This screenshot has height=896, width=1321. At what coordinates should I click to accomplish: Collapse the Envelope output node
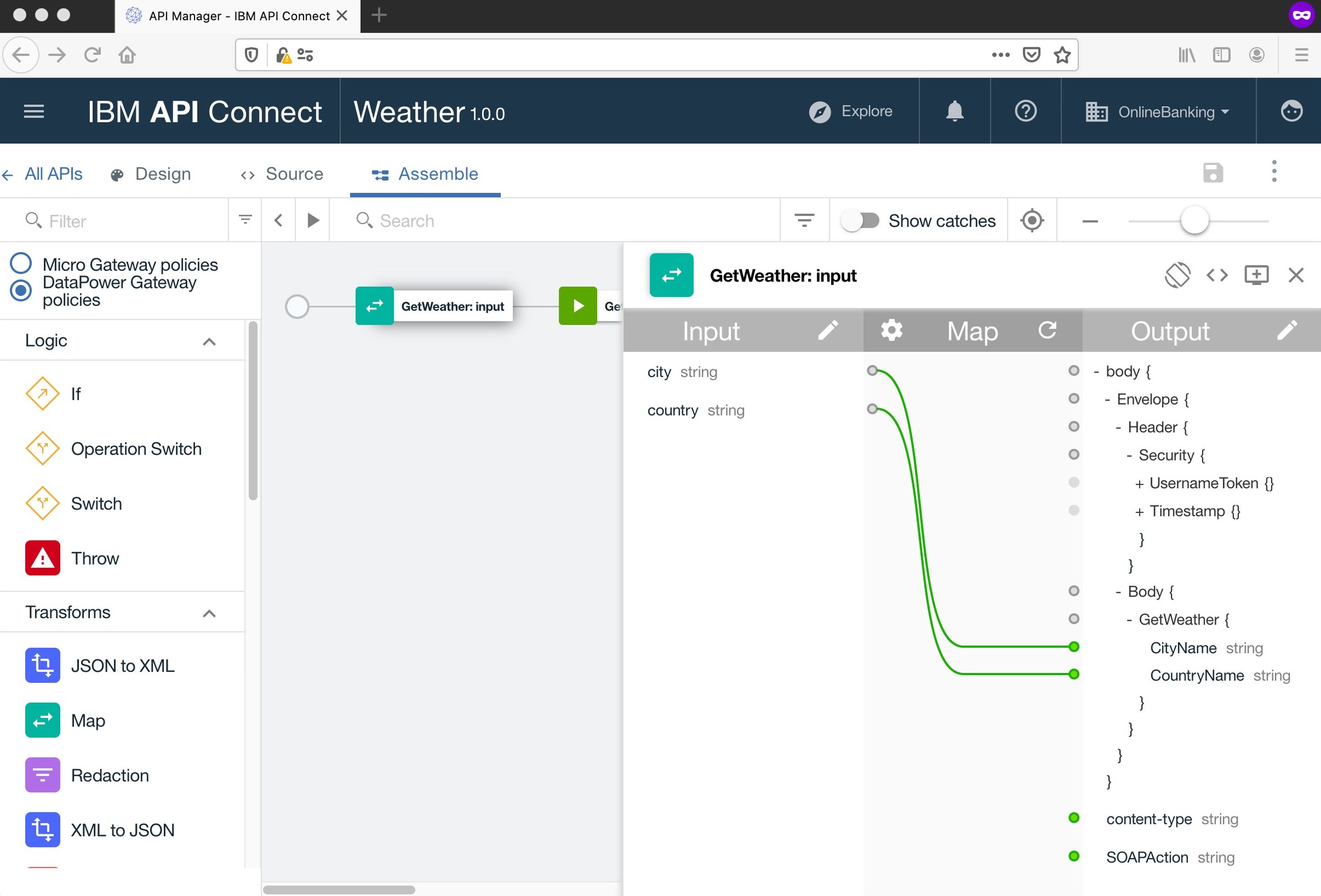(1107, 400)
